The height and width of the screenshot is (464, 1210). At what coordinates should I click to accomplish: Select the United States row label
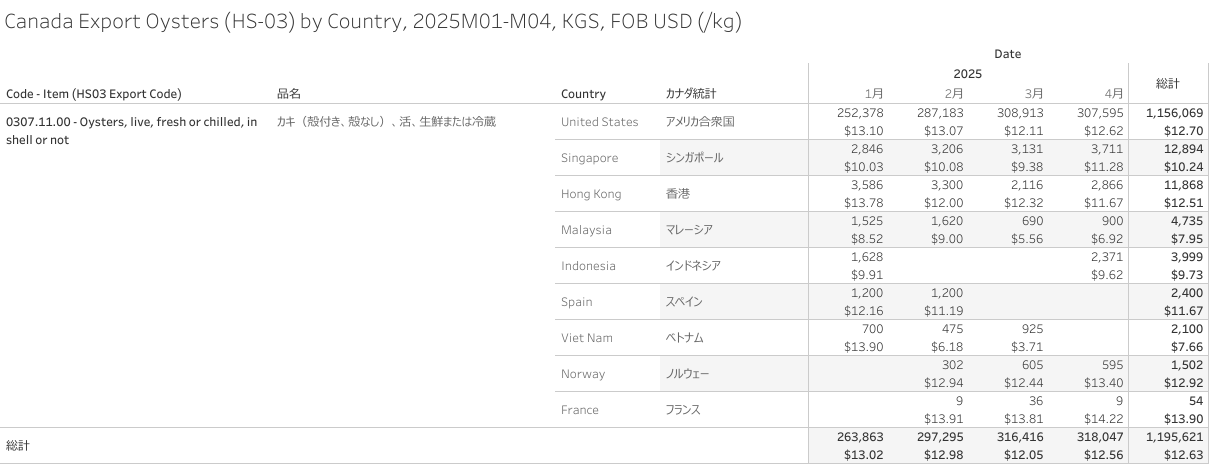(x=599, y=122)
